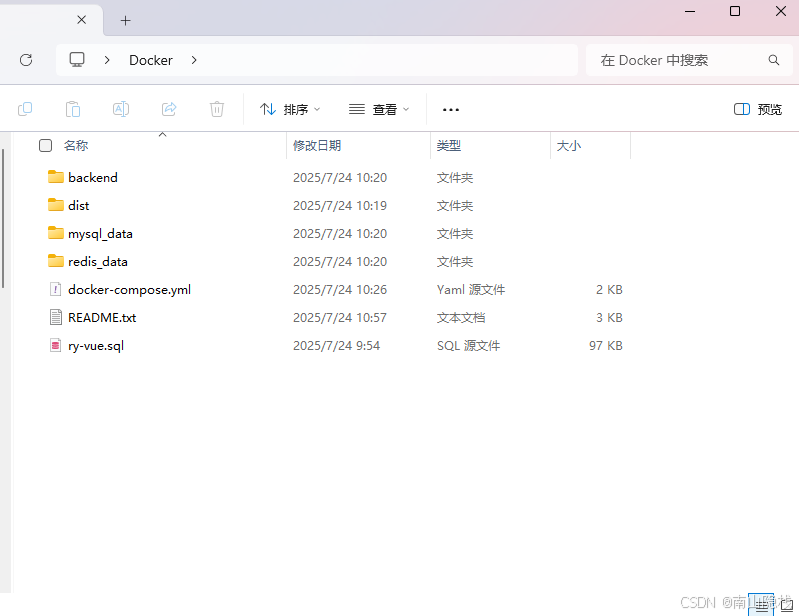Click the ry-vue.sql file icon

pyautogui.click(x=56, y=345)
